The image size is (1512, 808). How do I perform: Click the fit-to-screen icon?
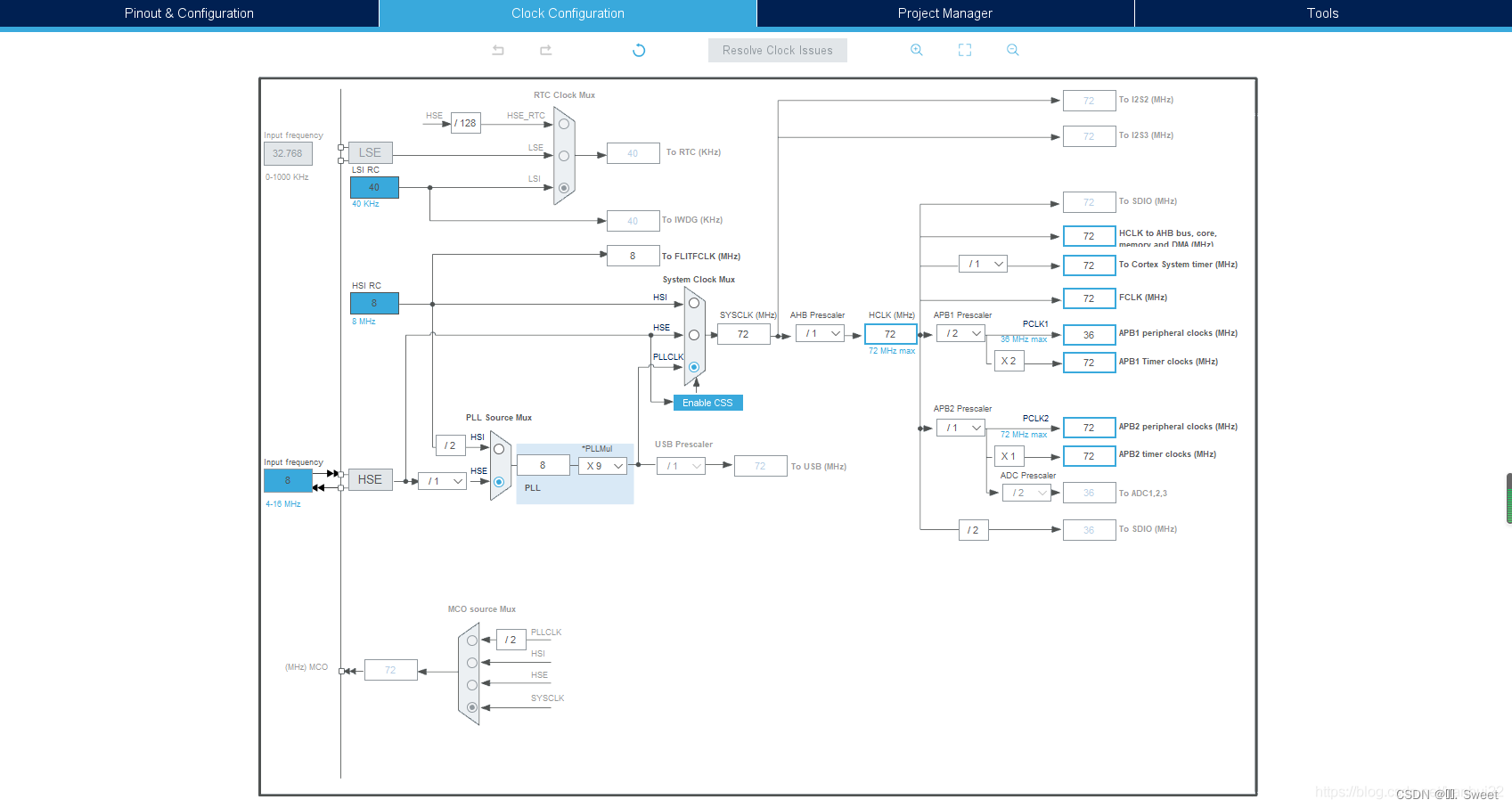click(x=965, y=50)
